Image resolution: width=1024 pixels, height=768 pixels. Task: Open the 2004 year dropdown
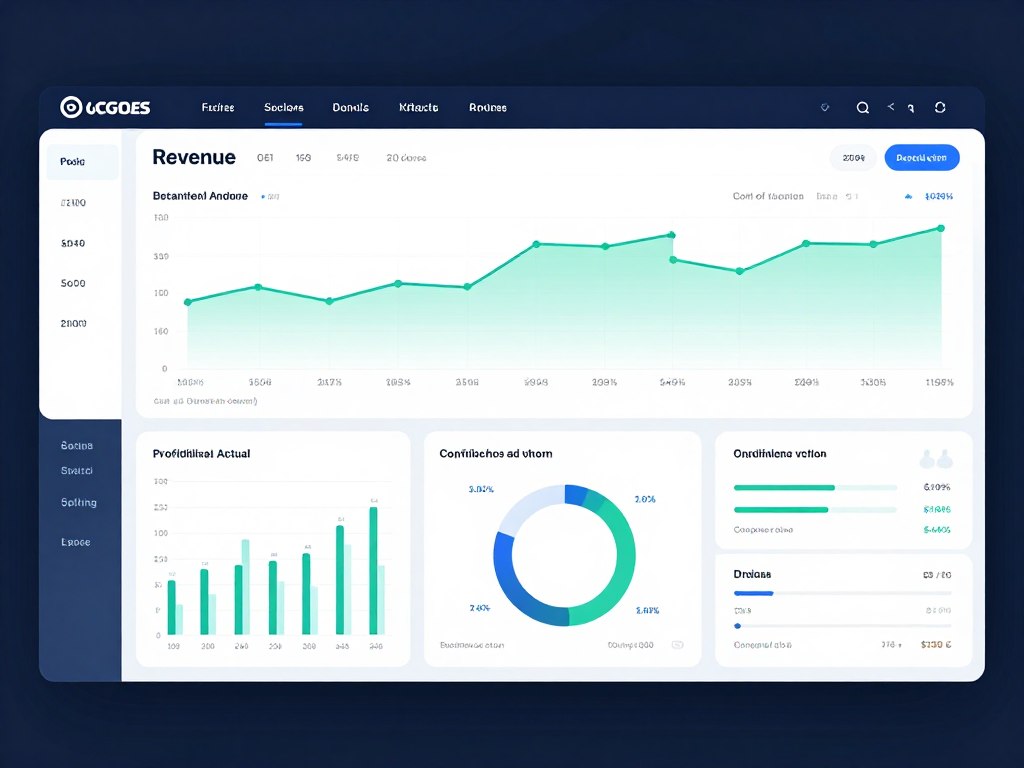852,157
